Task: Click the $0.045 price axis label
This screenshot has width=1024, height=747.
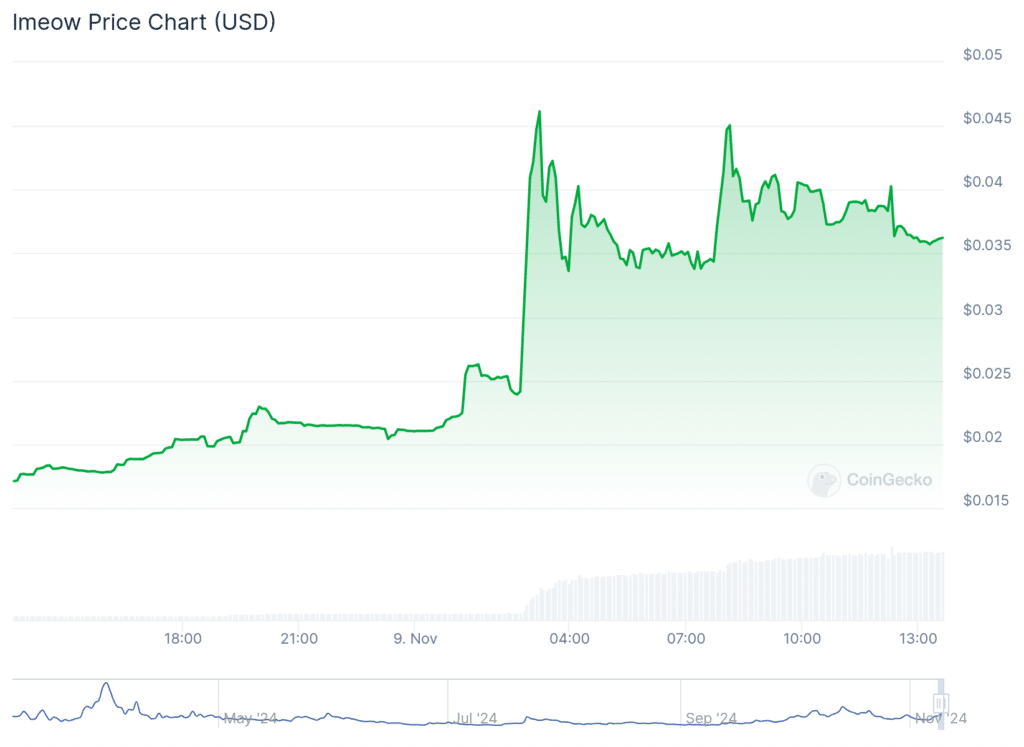Action: (x=985, y=118)
